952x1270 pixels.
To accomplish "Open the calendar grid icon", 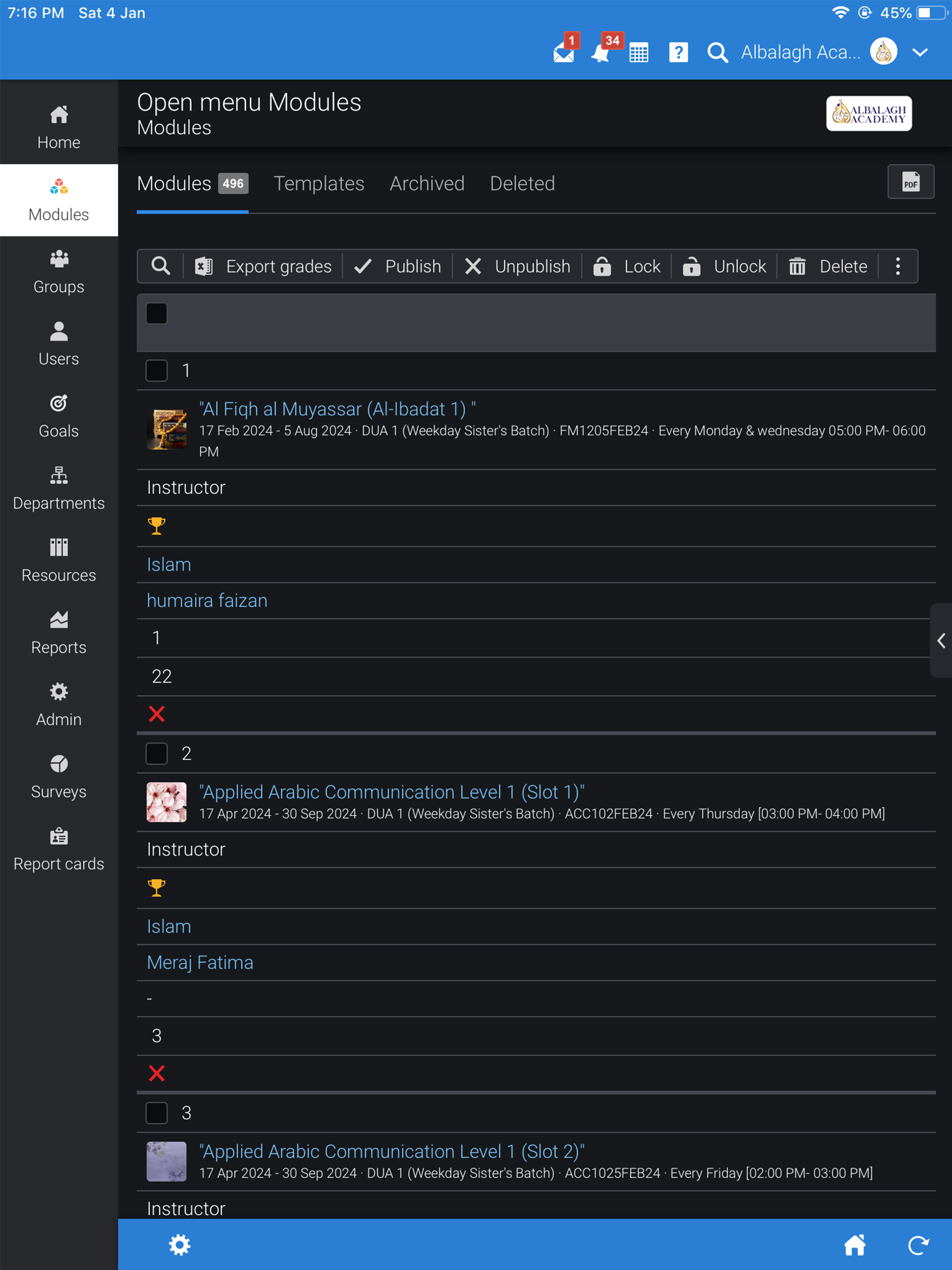I will click(x=639, y=53).
